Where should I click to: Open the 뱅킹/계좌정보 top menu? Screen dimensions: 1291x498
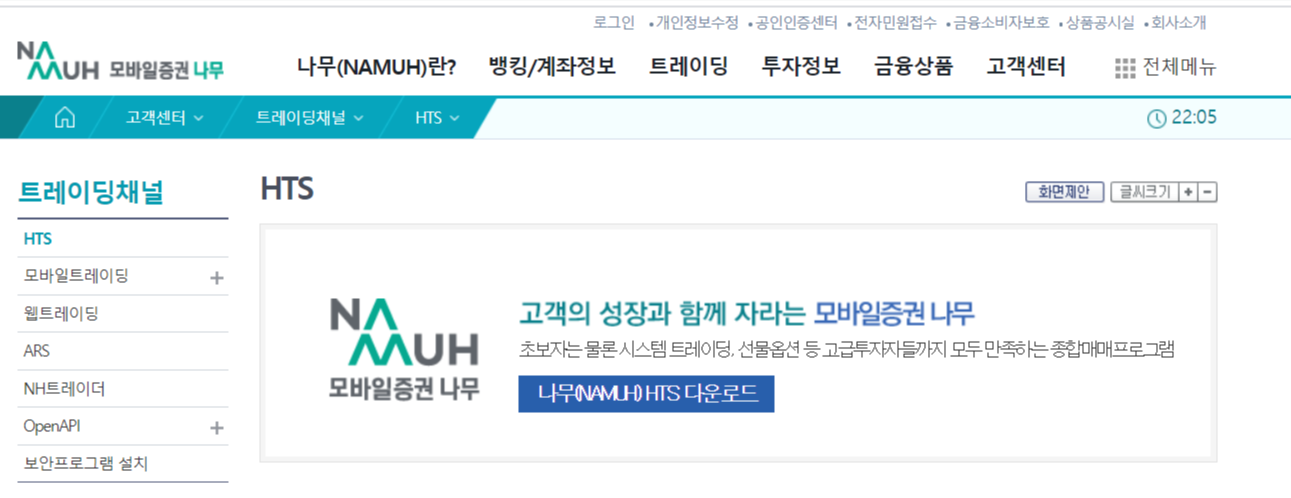tap(552, 67)
